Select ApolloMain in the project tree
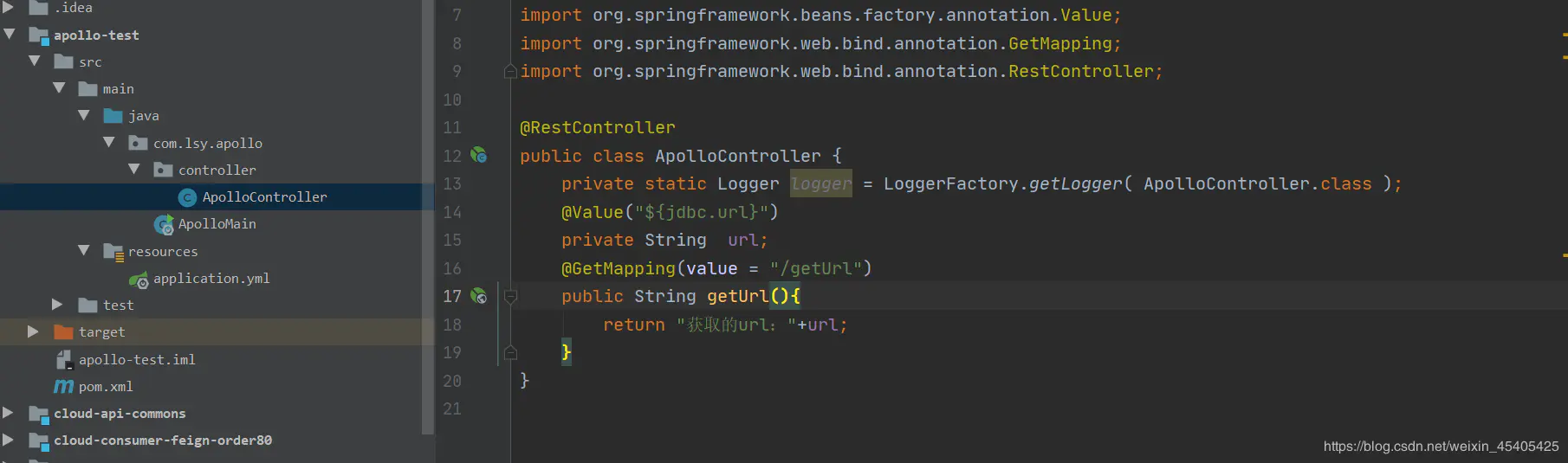Screen dimensions: 1568x463 point(217,224)
